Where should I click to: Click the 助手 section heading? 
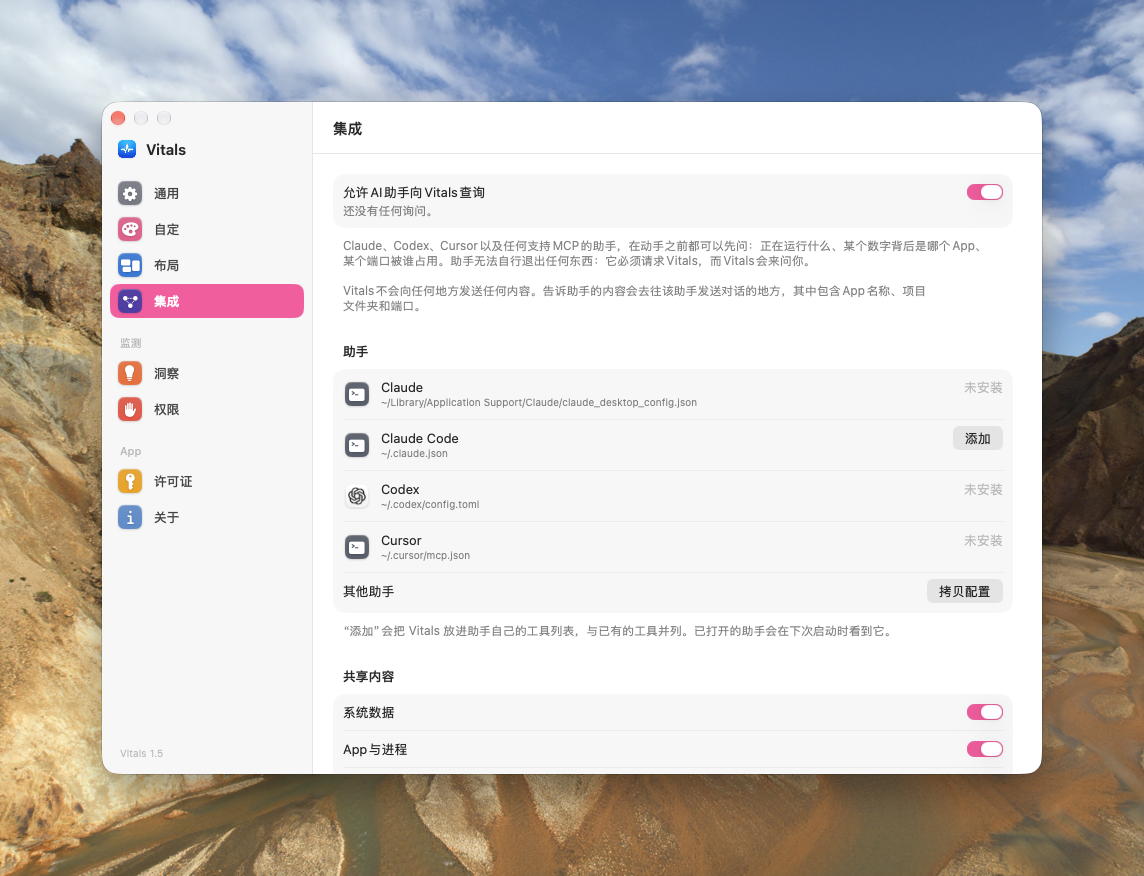[355, 352]
